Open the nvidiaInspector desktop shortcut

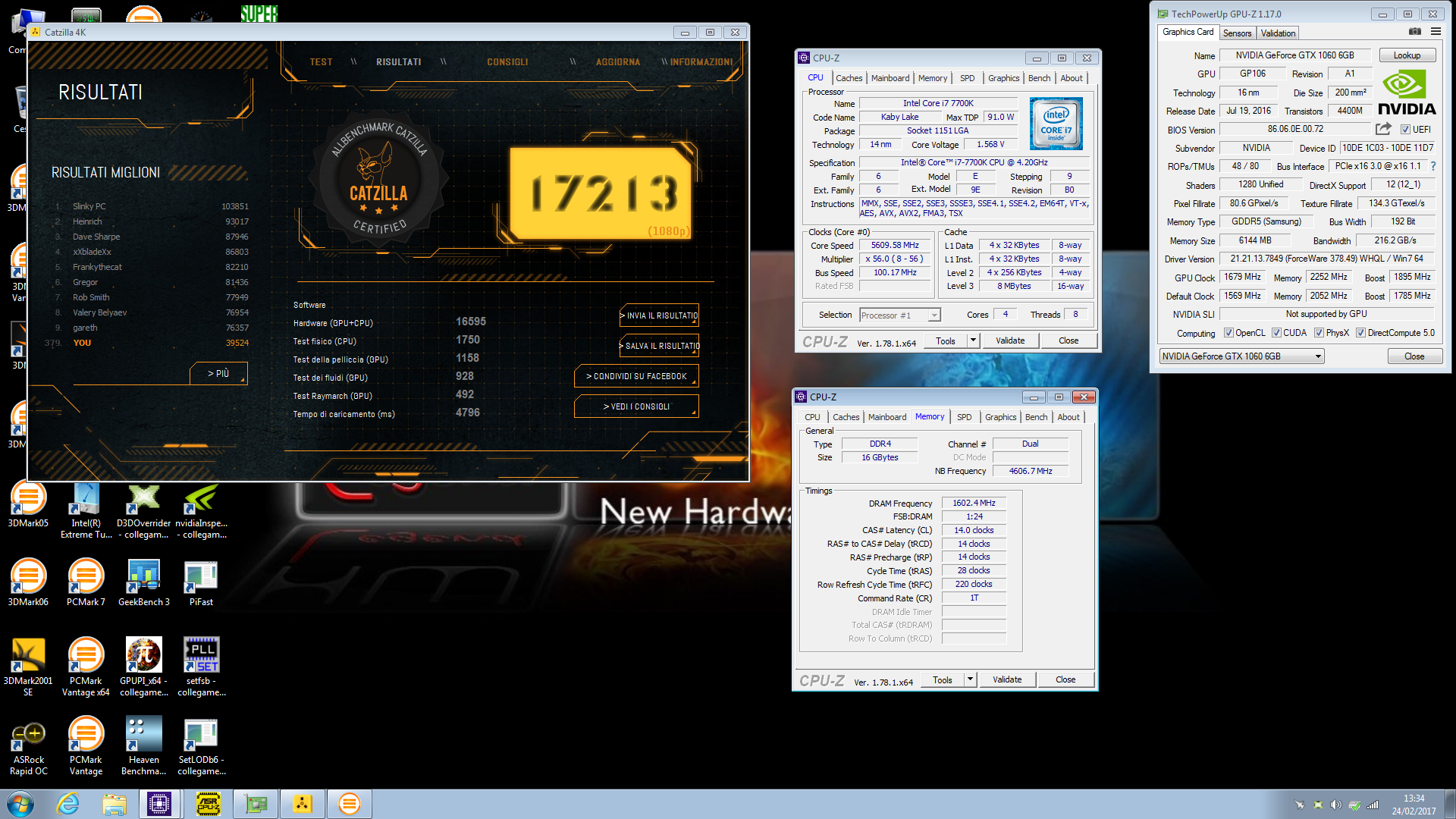201,510
